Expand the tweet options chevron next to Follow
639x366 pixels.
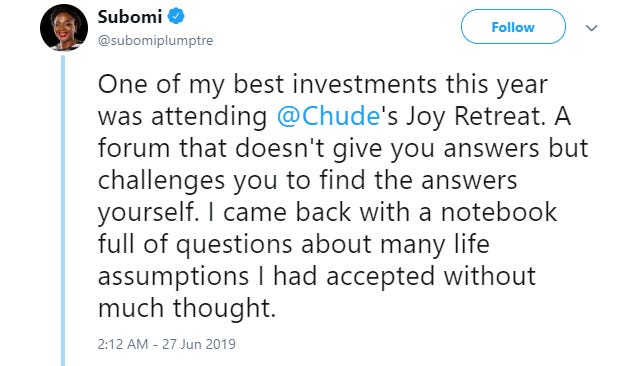591,28
